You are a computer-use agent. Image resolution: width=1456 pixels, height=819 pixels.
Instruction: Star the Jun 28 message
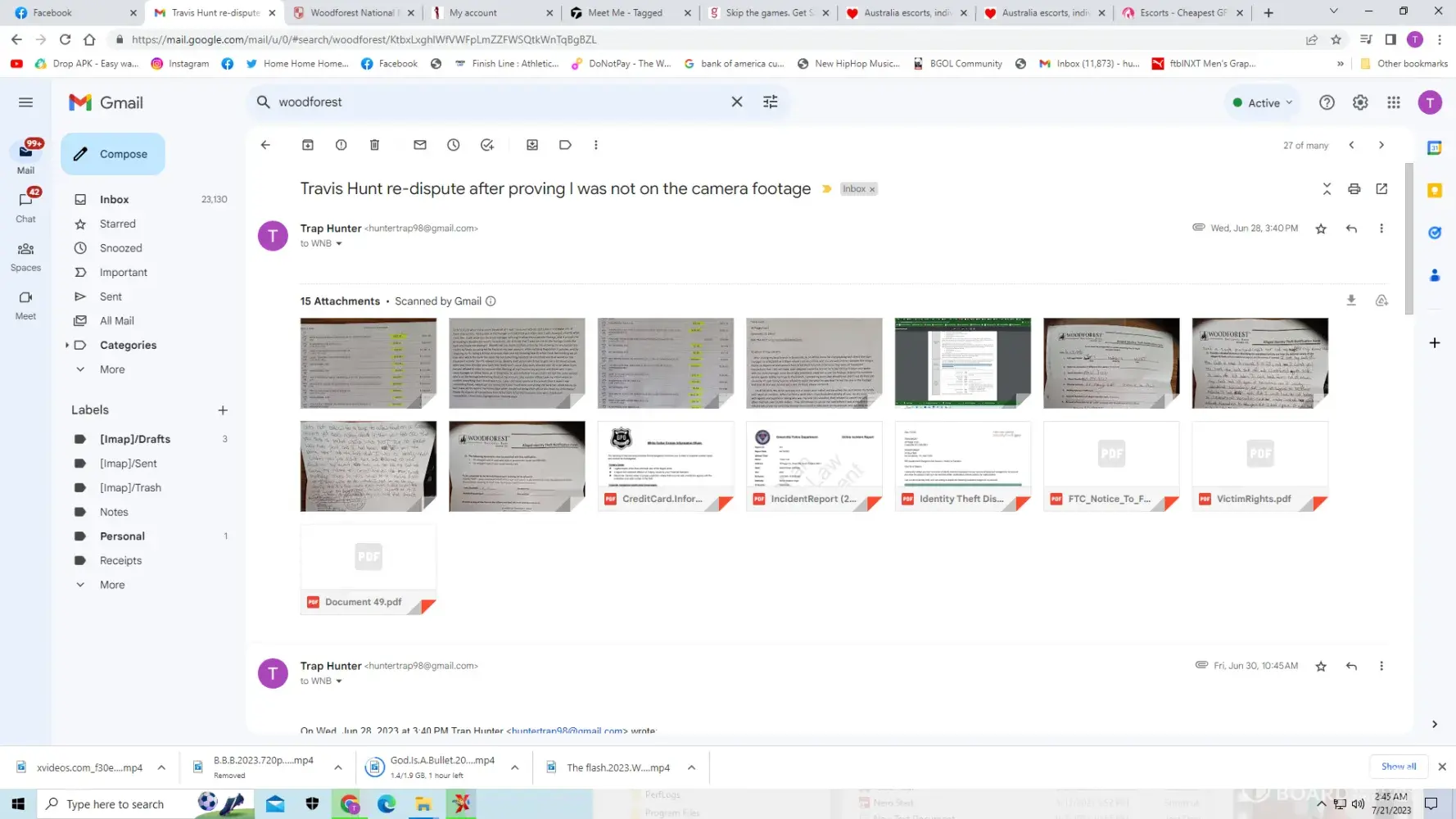coord(1320,229)
